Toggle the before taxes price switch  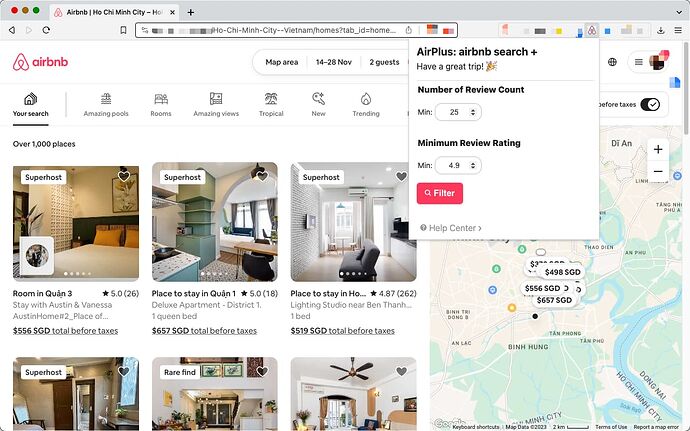650,104
